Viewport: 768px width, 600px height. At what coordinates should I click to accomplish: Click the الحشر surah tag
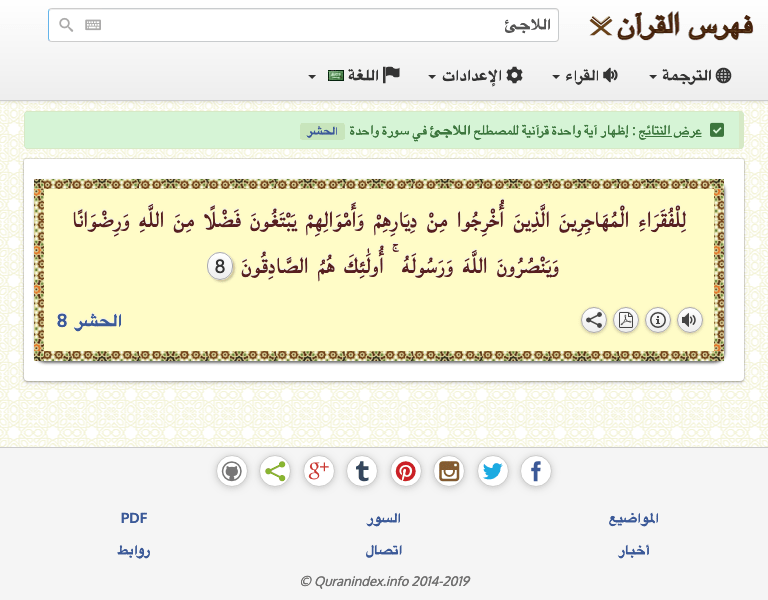[x=322, y=131]
